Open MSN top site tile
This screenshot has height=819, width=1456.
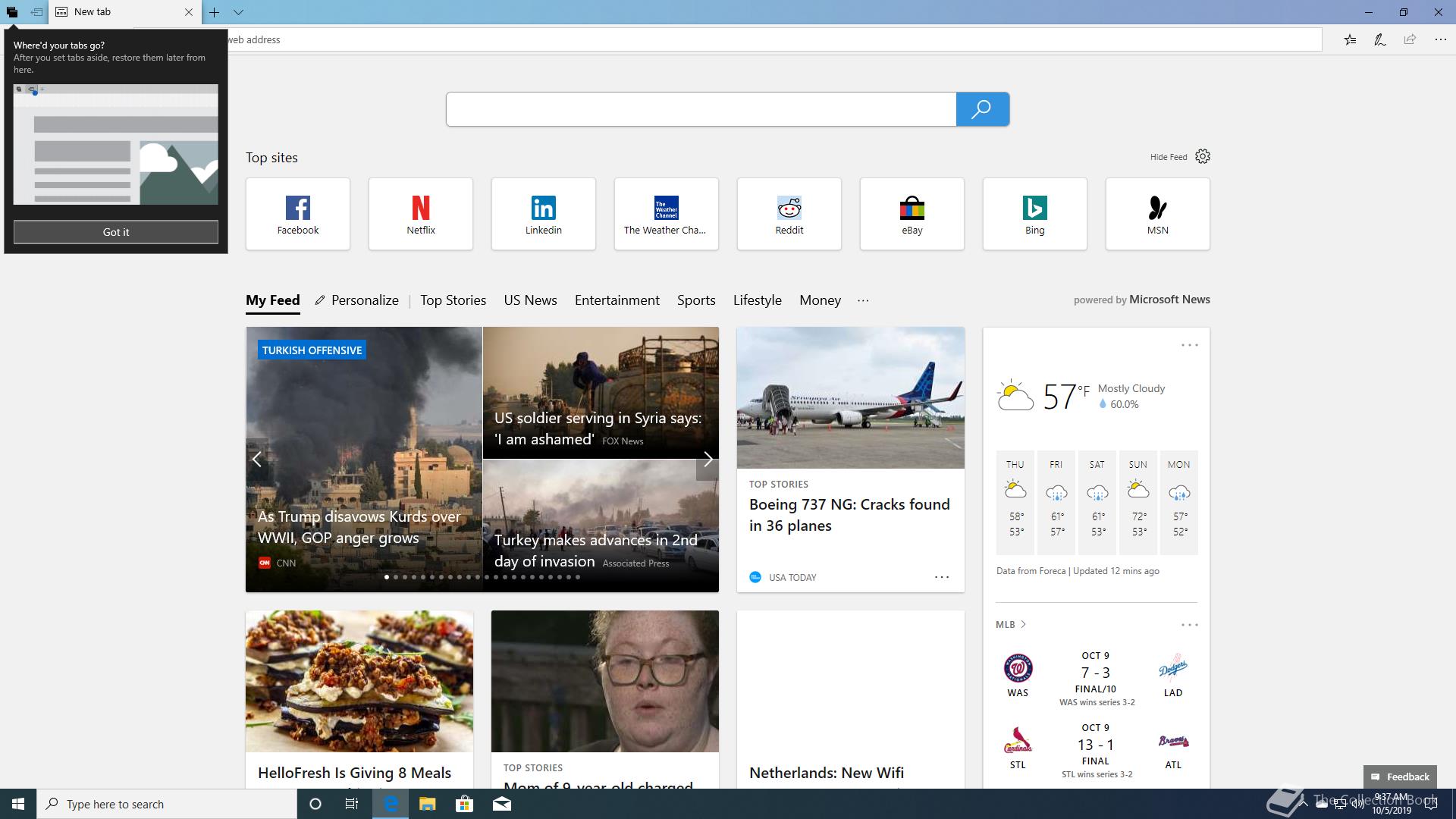click(1158, 214)
